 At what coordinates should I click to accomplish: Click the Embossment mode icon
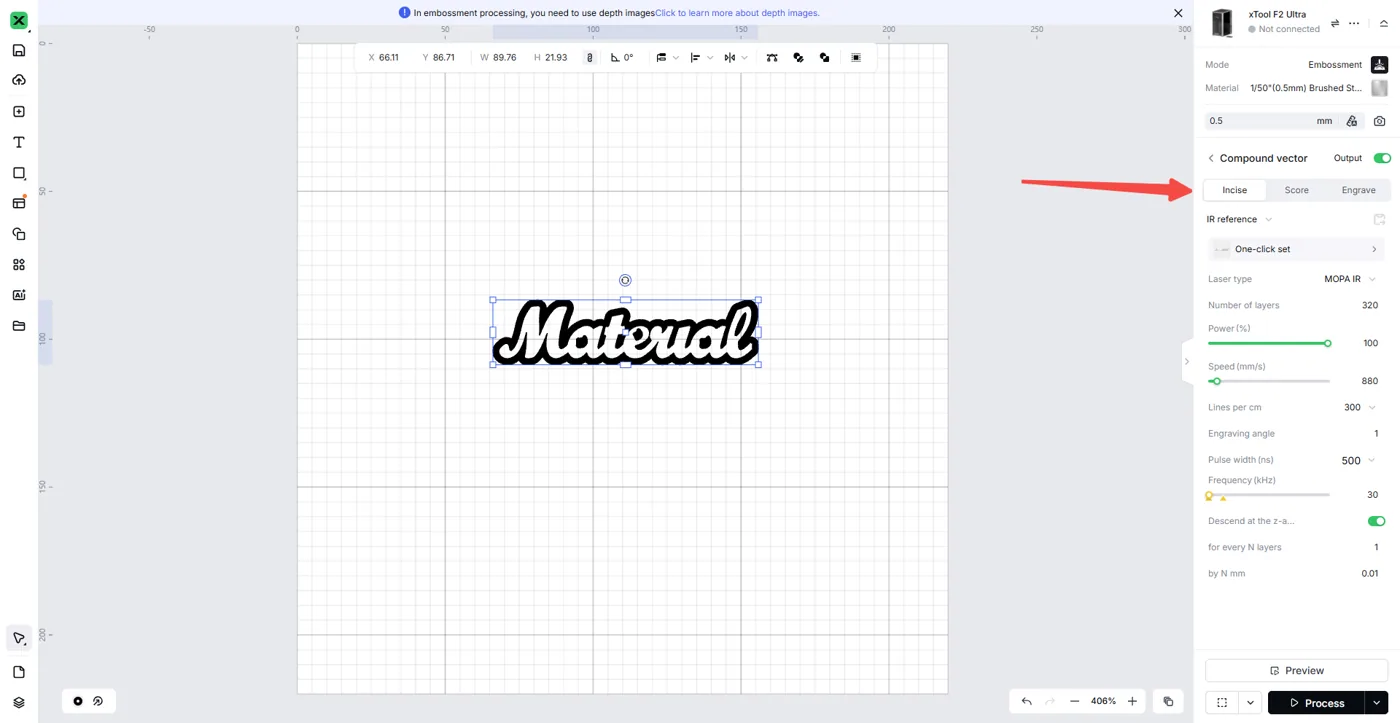[1379, 65]
